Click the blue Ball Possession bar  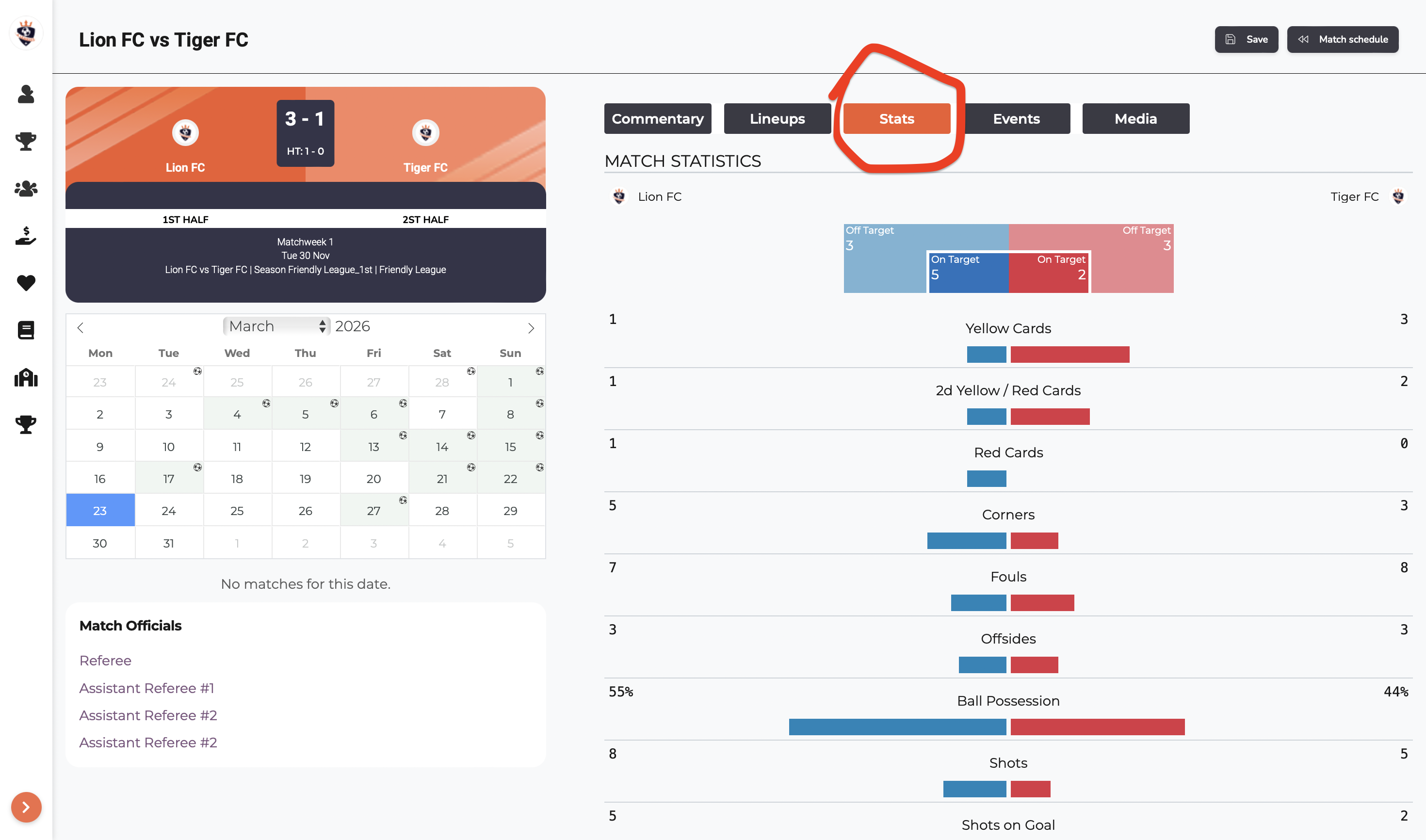[897, 727]
